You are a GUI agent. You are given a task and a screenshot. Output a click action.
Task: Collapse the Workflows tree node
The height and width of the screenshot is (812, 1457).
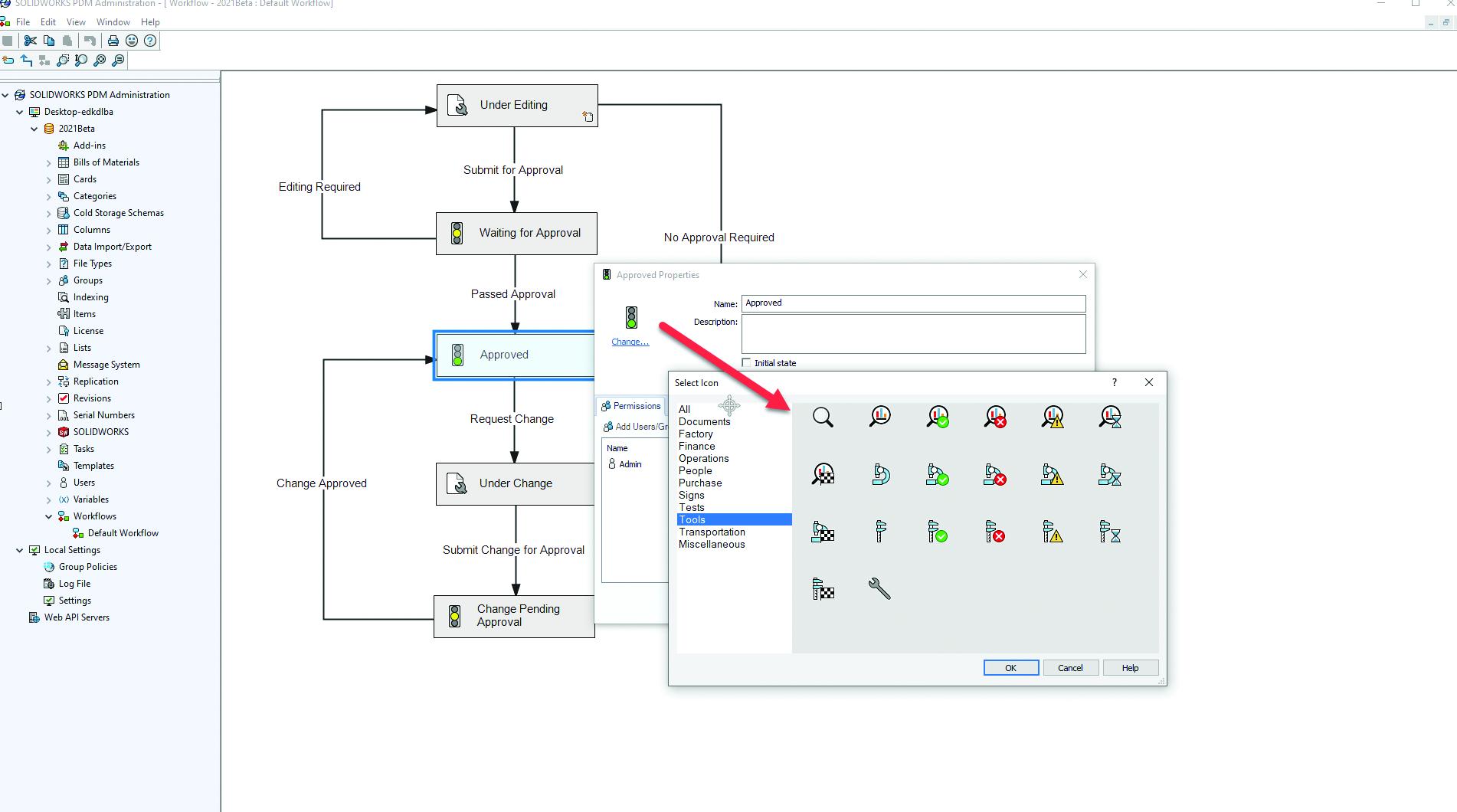(x=49, y=516)
